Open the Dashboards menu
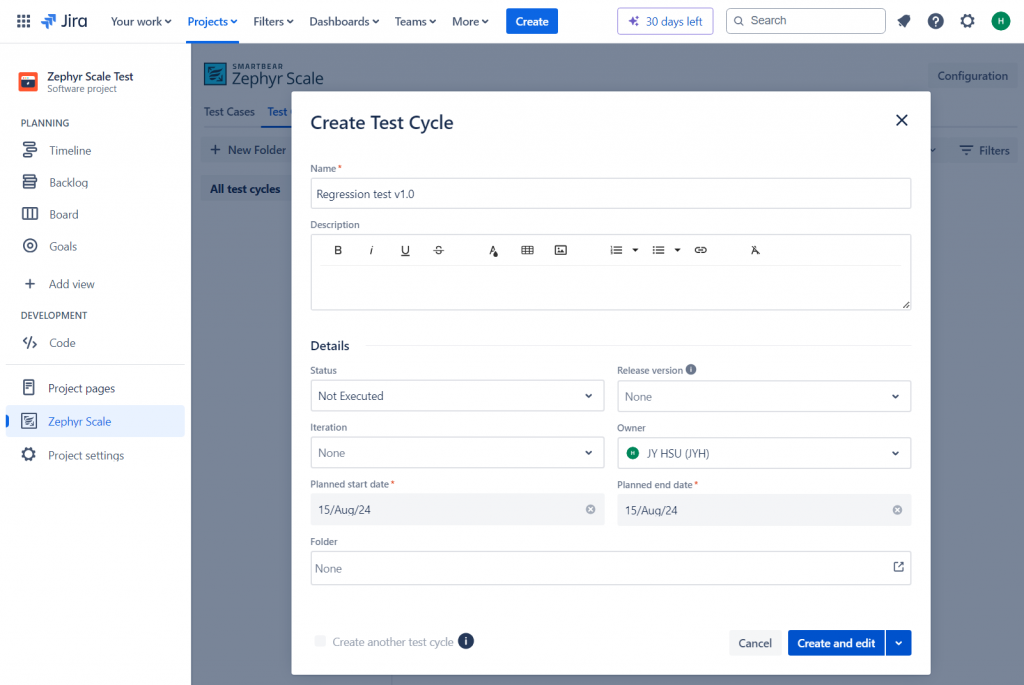Viewport: 1024px width, 685px height. click(x=344, y=22)
